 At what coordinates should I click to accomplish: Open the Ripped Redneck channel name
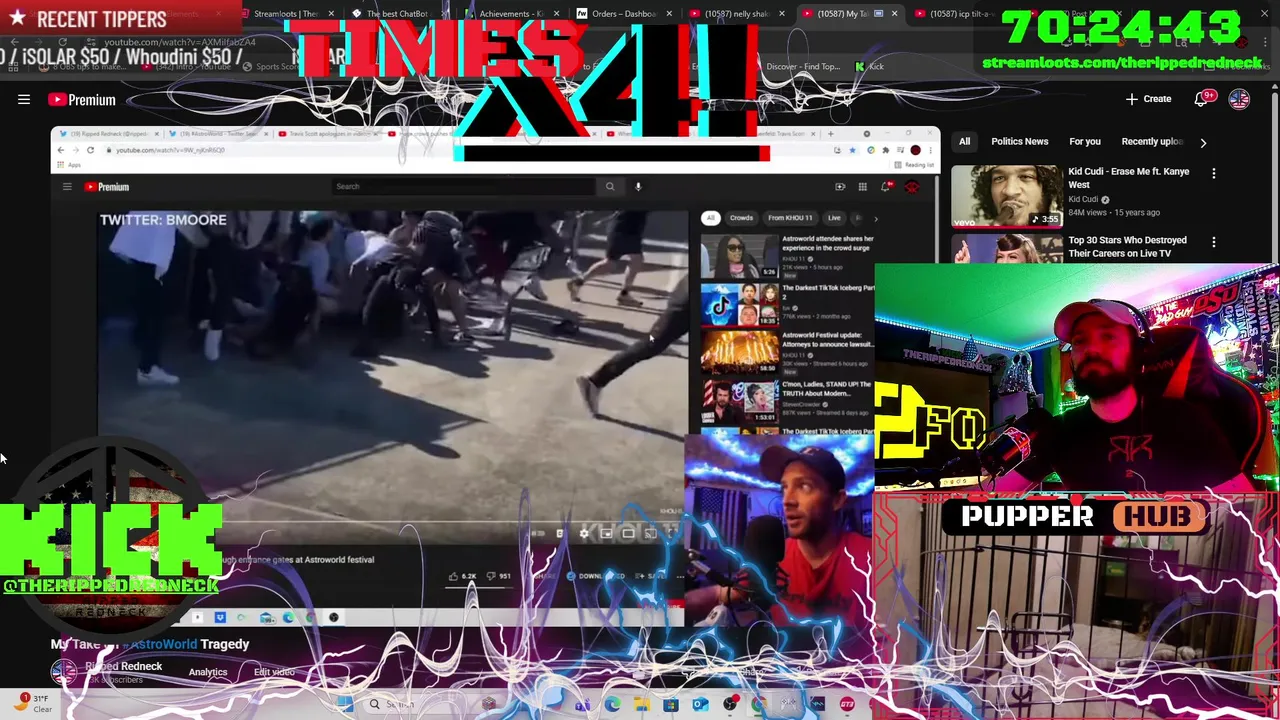[123, 666]
